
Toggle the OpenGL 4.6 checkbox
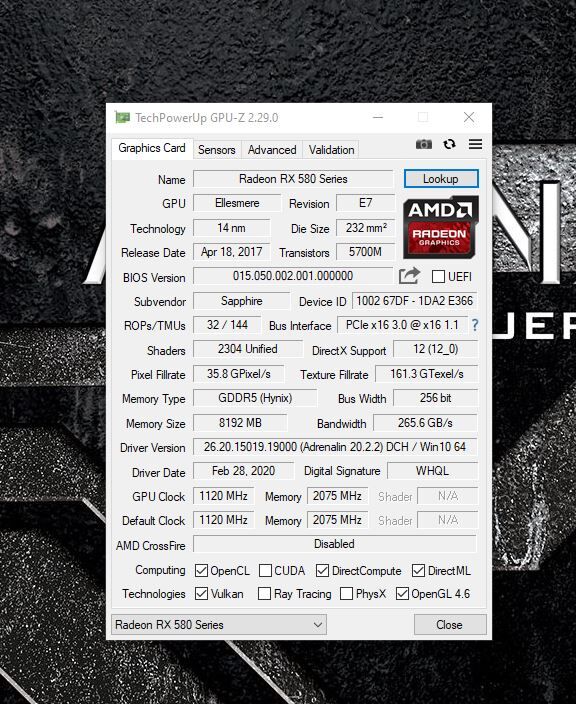(402, 594)
